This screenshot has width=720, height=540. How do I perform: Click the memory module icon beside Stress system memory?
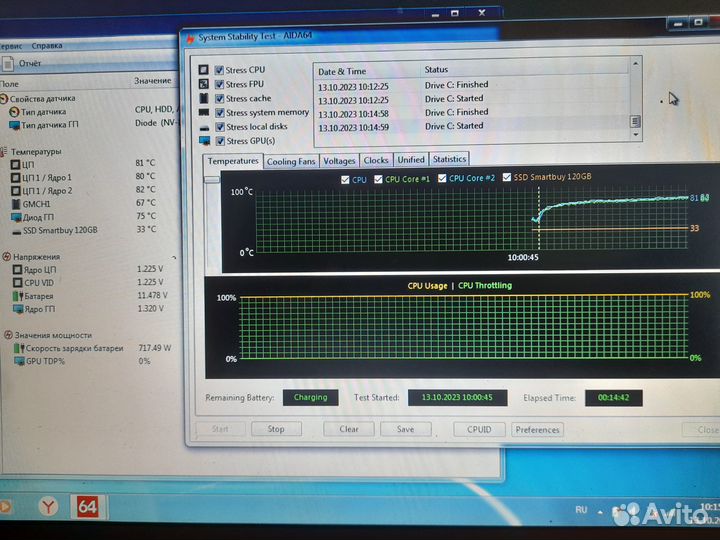[204, 112]
